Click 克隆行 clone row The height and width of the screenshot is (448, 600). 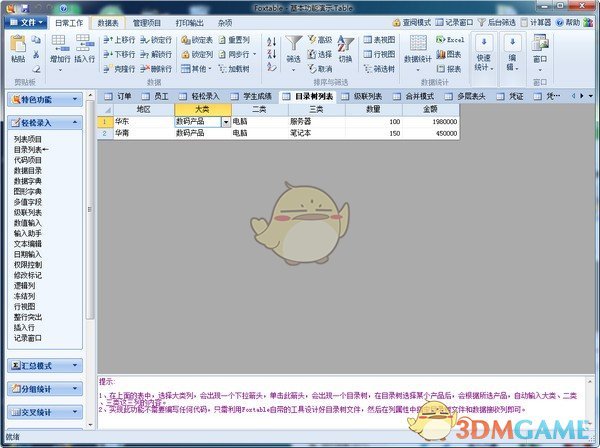119,69
